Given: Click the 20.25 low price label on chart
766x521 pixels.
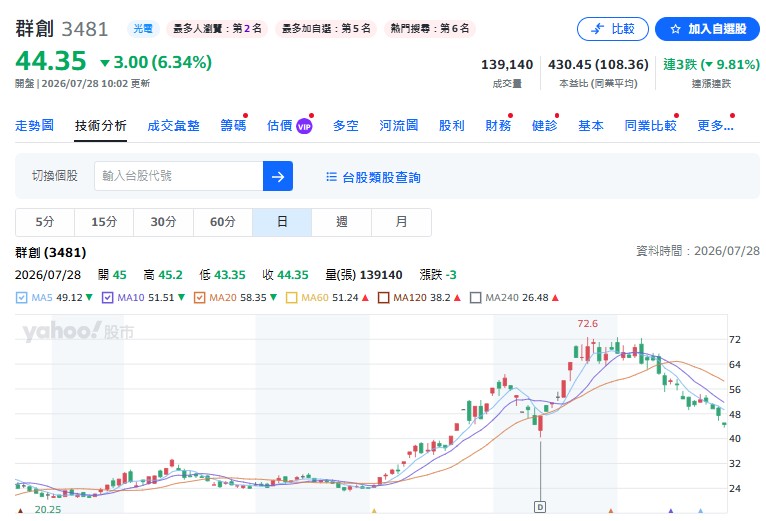Looking at the screenshot, I should (x=48, y=510).
